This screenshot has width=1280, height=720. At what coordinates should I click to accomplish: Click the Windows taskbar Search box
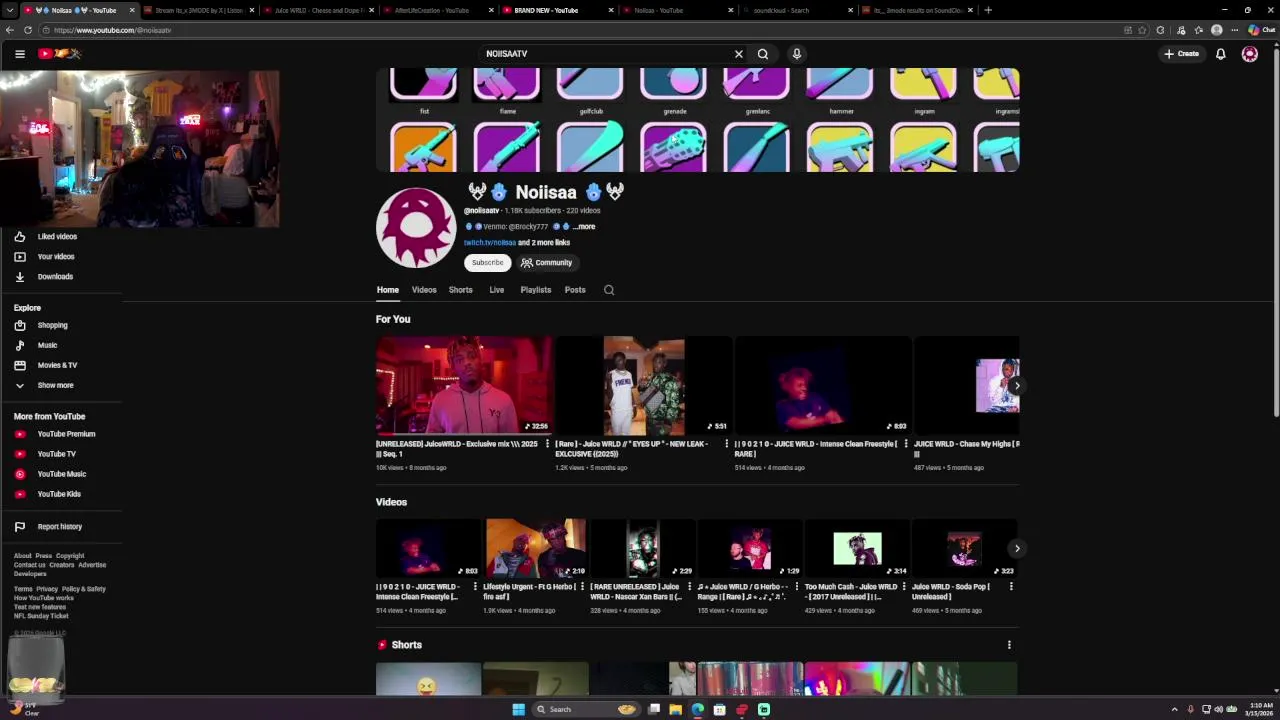[586, 709]
